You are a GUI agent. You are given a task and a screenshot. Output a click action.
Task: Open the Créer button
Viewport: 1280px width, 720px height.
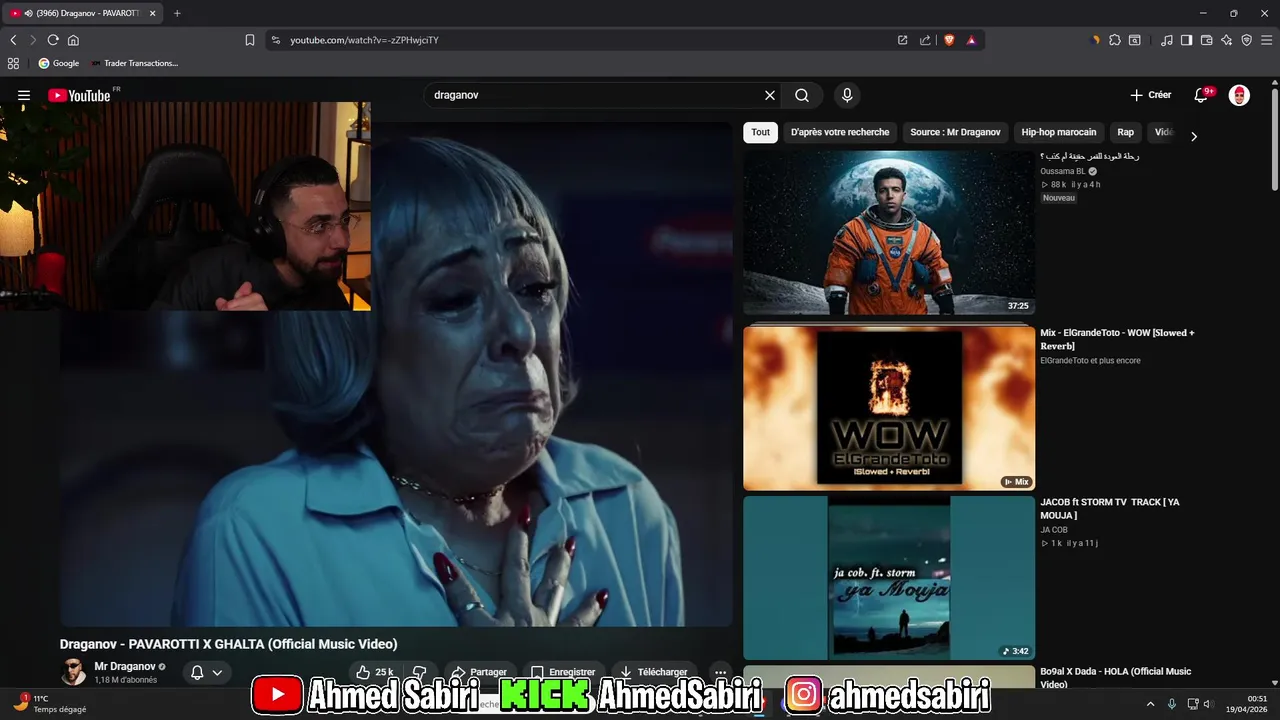point(1150,95)
